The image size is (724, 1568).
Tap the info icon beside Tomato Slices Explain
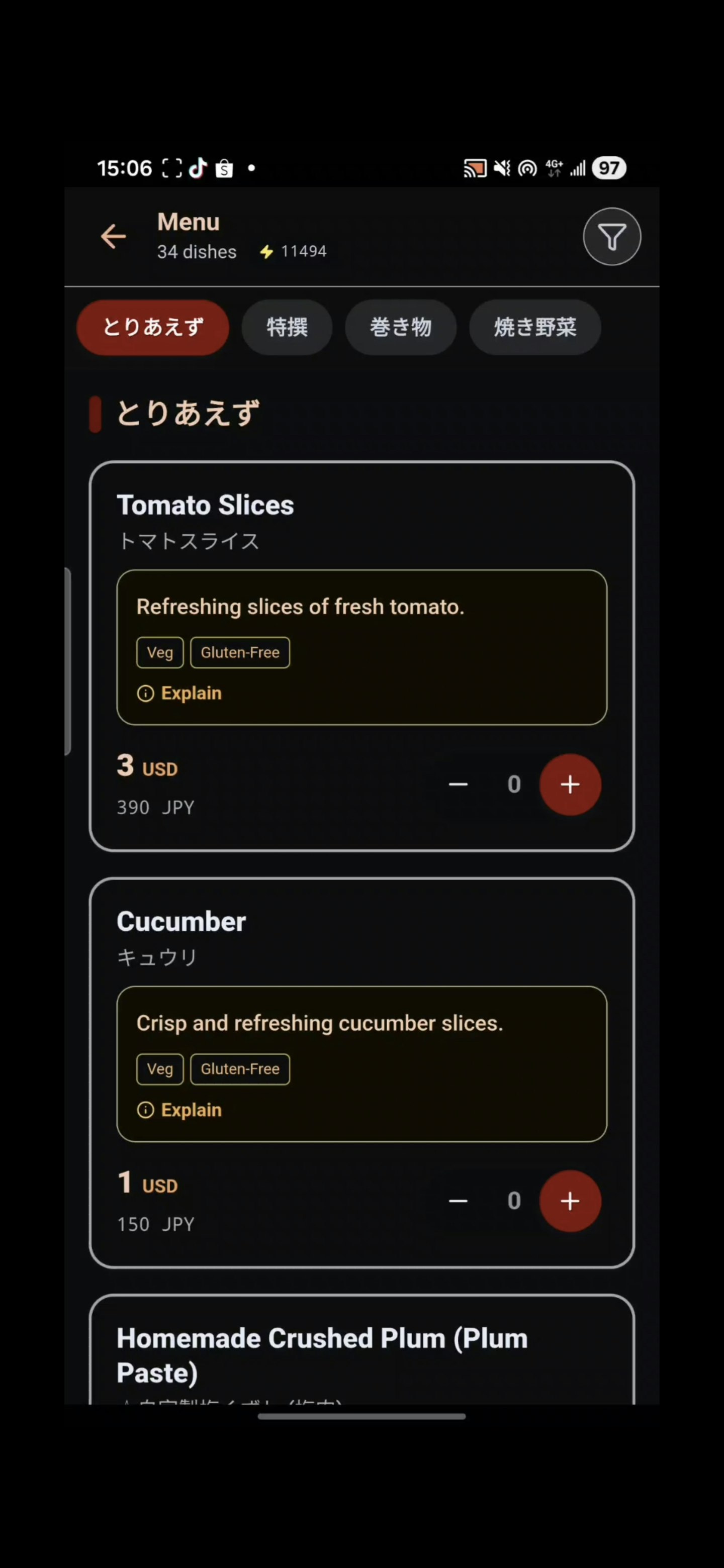[146, 693]
